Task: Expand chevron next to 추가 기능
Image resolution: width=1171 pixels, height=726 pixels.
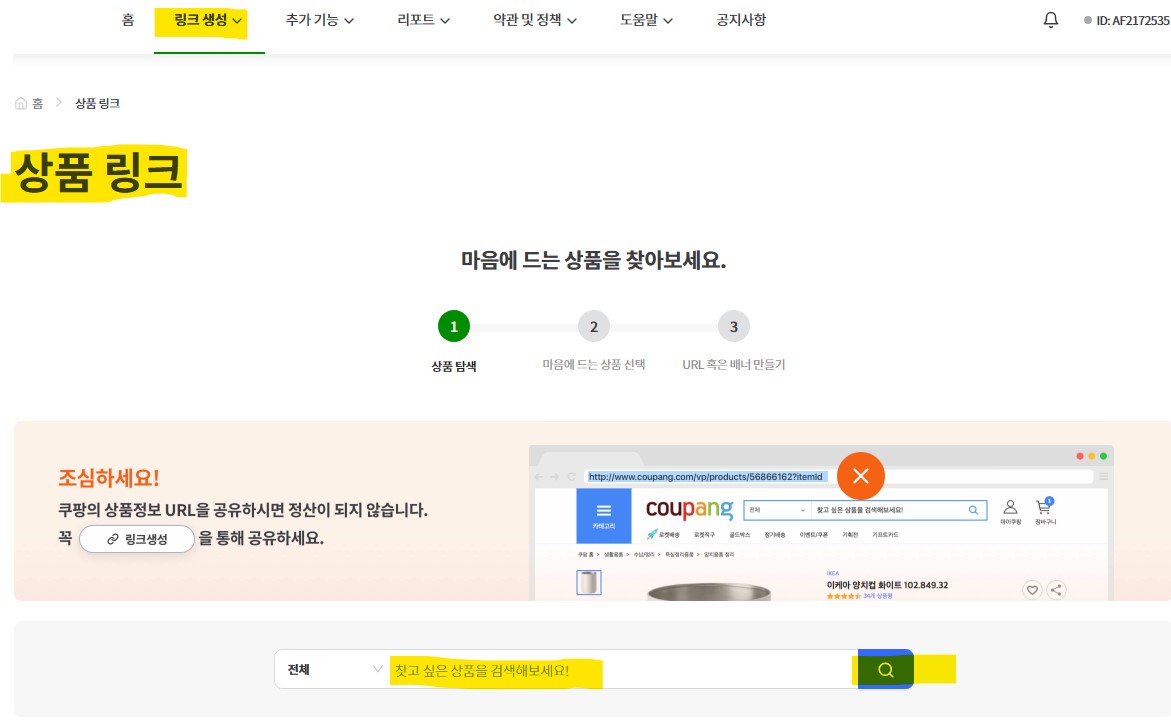Action: (x=349, y=21)
